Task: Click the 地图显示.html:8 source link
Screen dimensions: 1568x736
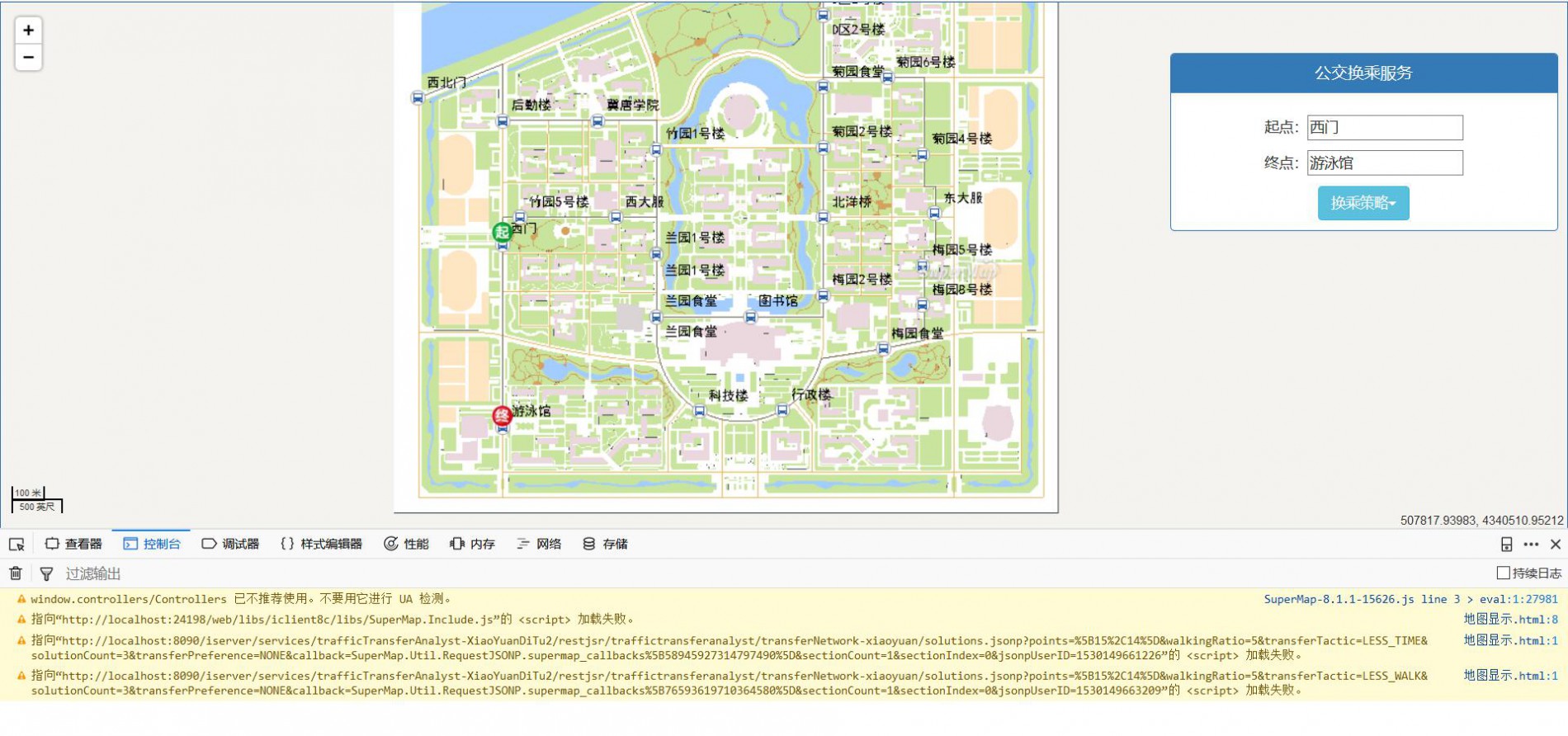Action: (x=1510, y=620)
